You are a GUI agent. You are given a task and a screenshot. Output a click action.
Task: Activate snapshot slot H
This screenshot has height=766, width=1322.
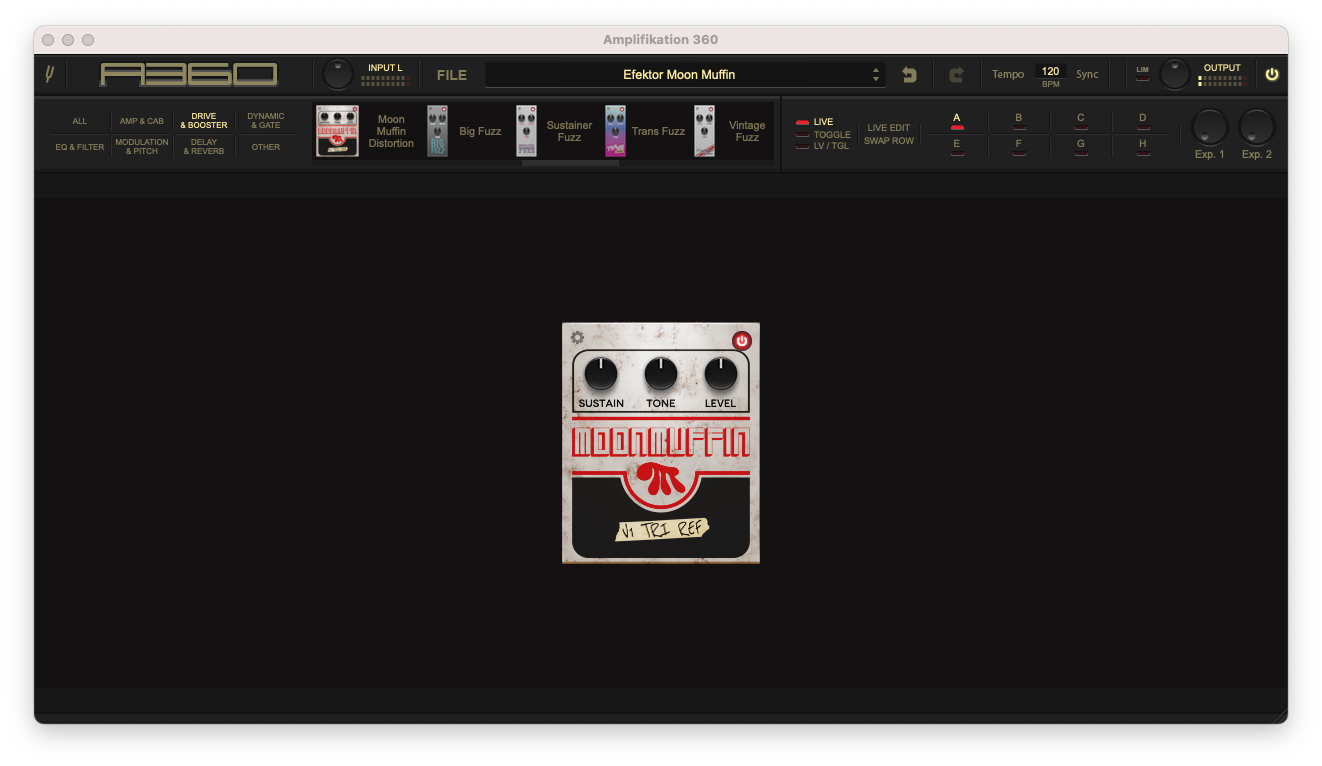(1143, 147)
